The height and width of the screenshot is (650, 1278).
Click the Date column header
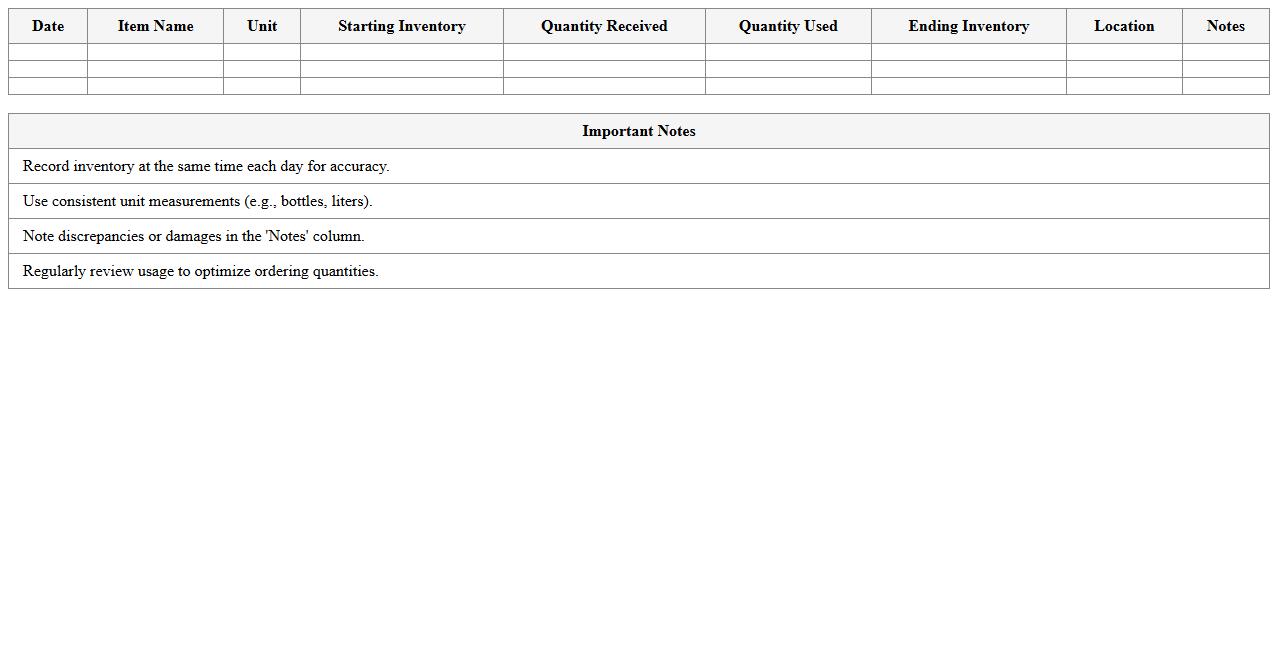[x=47, y=26]
